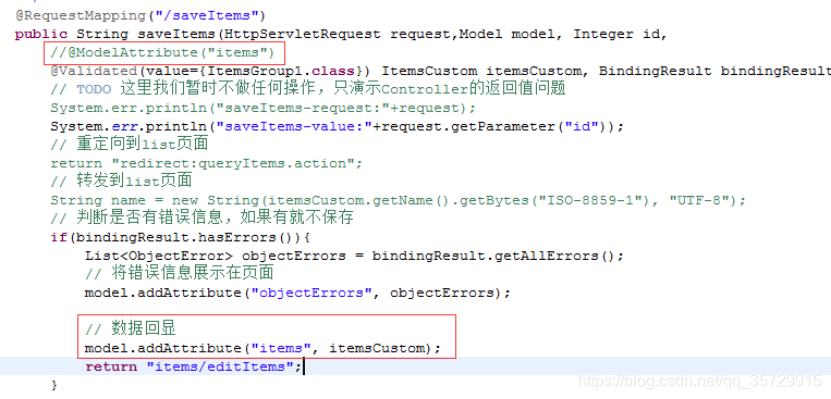Click the HttpServletRequest parameter type
The height and width of the screenshot is (399, 831).
pyautogui.click(x=302, y=34)
